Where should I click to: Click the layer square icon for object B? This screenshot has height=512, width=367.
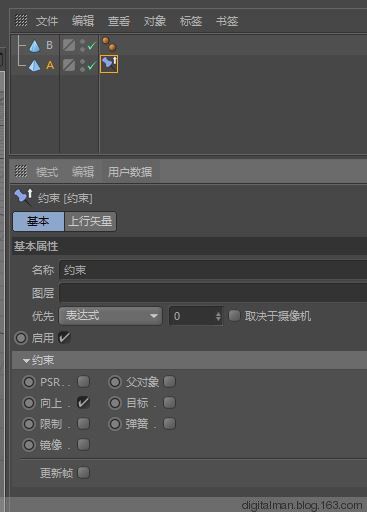pyautogui.click(x=69, y=45)
